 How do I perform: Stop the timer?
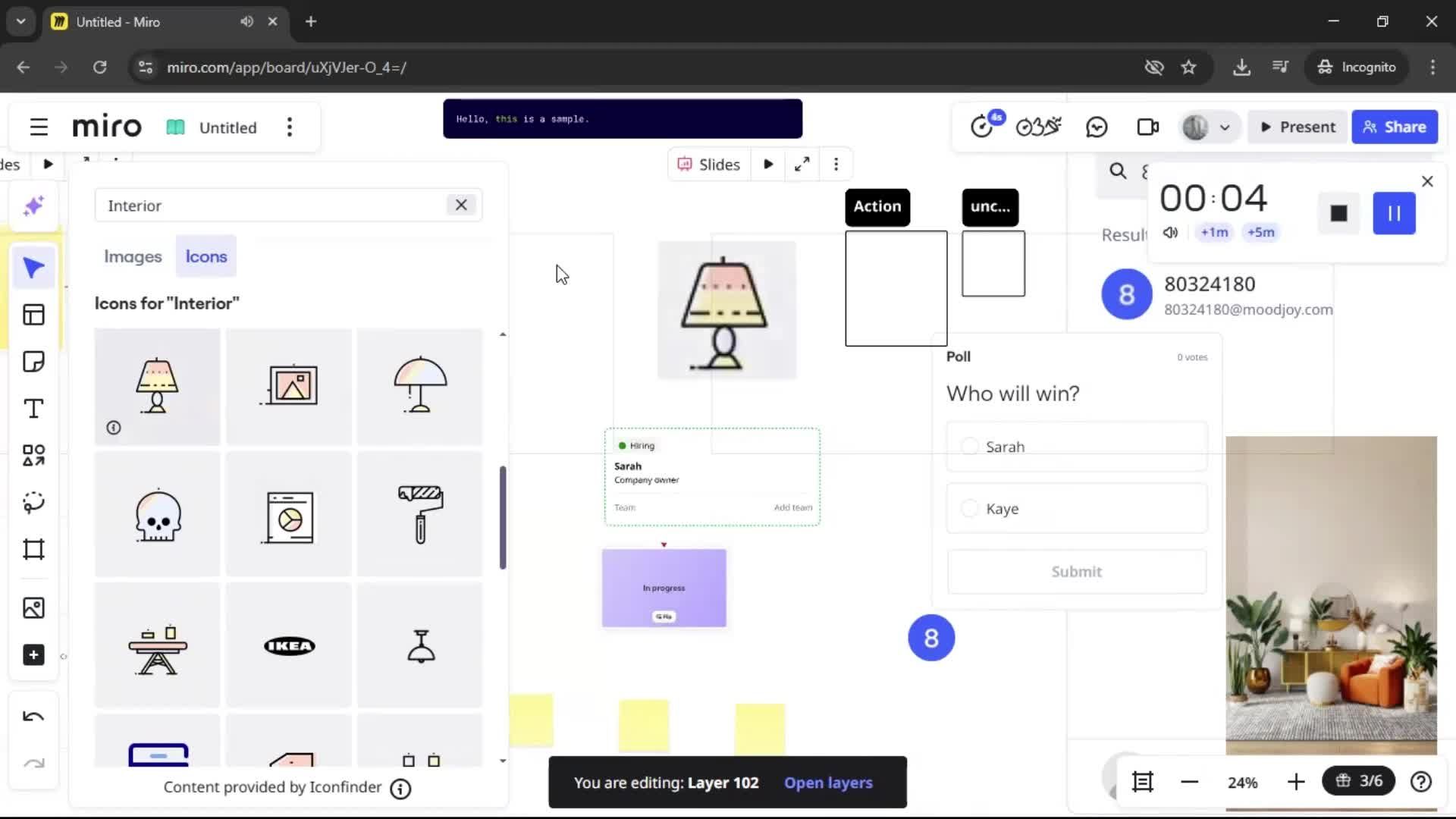click(1338, 213)
